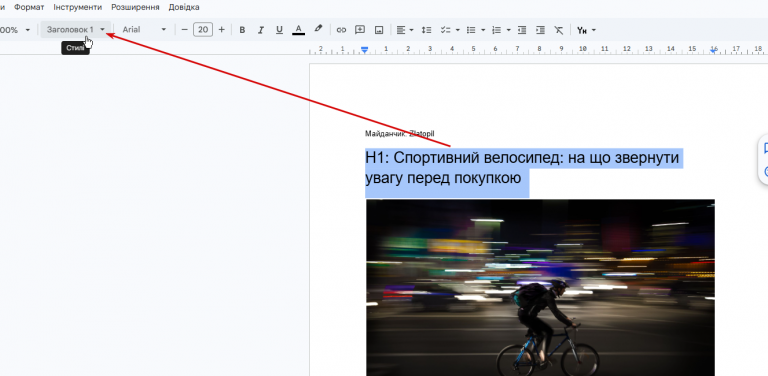Open the text color picker
Screen dimensions: 768x376
coord(298,30)
